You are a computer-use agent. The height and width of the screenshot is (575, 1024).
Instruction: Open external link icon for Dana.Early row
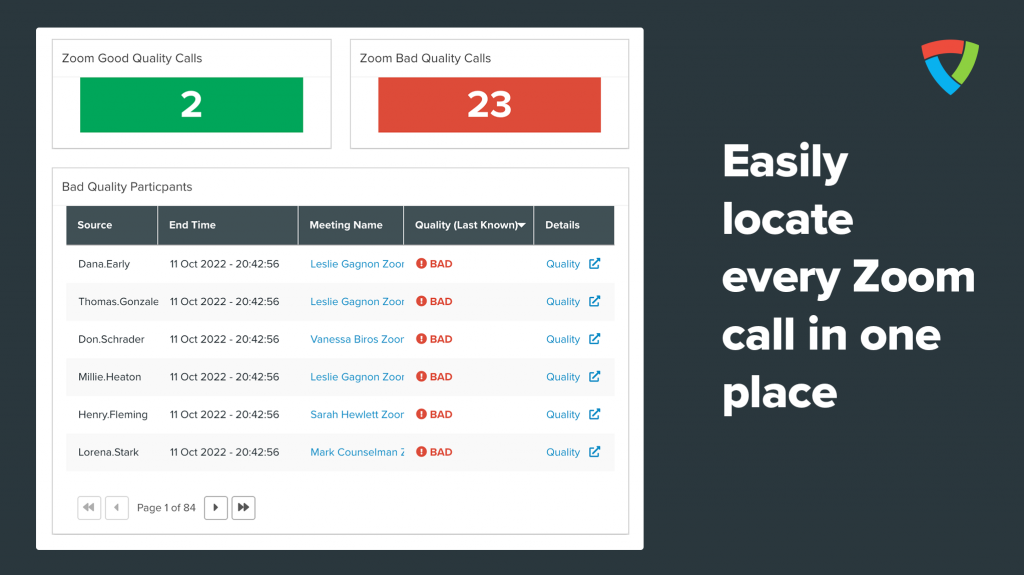tap(594, 263)
